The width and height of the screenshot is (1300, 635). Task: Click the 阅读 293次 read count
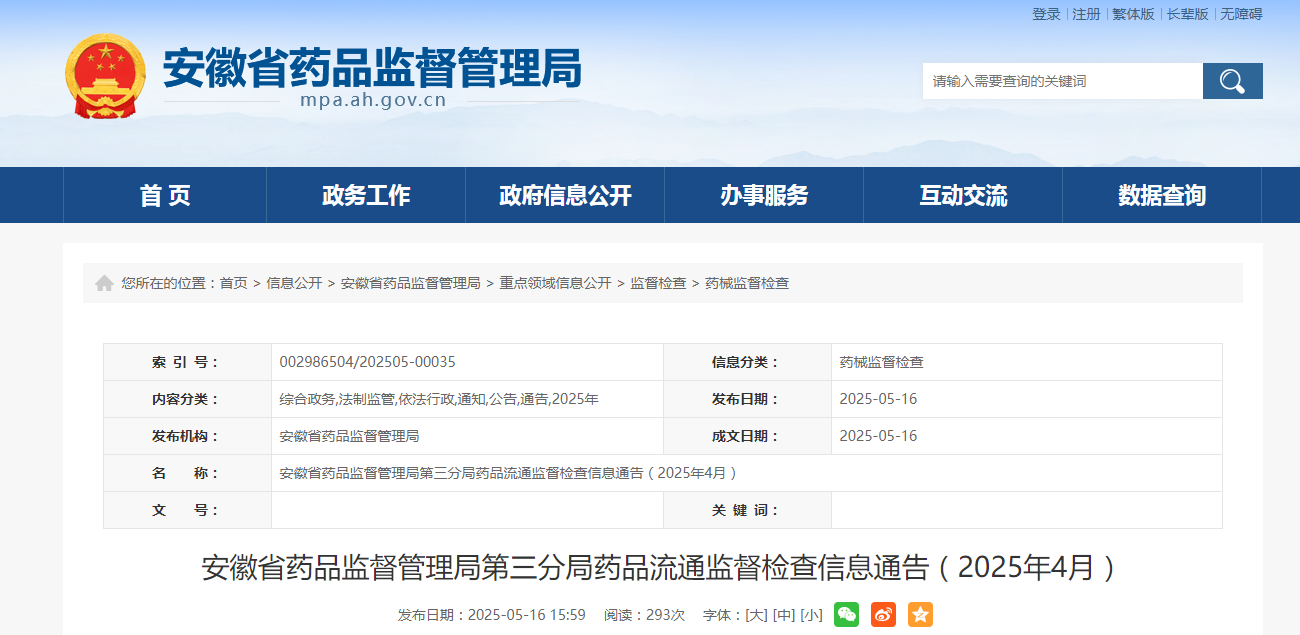pyautogui.click(x=644, y=615)
